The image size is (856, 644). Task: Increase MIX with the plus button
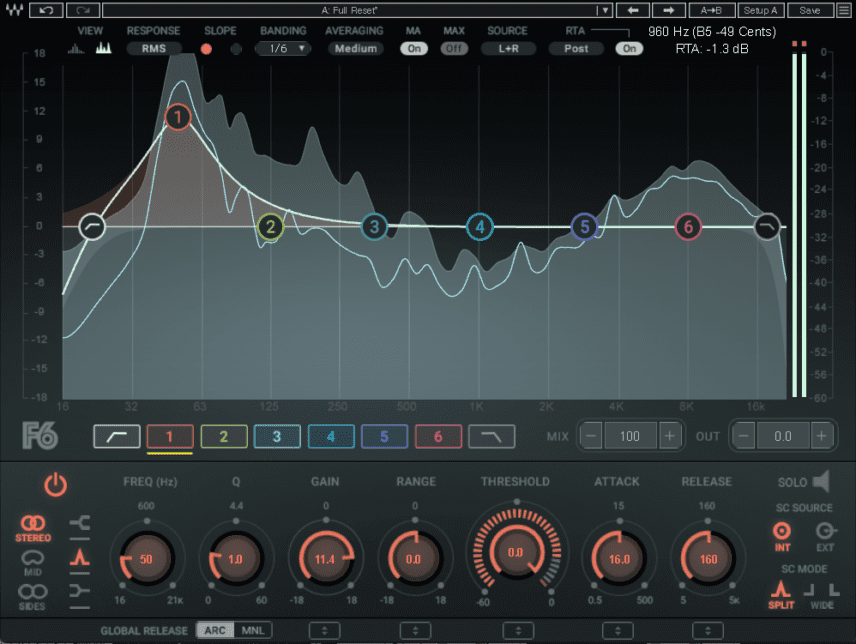(670, 436)
